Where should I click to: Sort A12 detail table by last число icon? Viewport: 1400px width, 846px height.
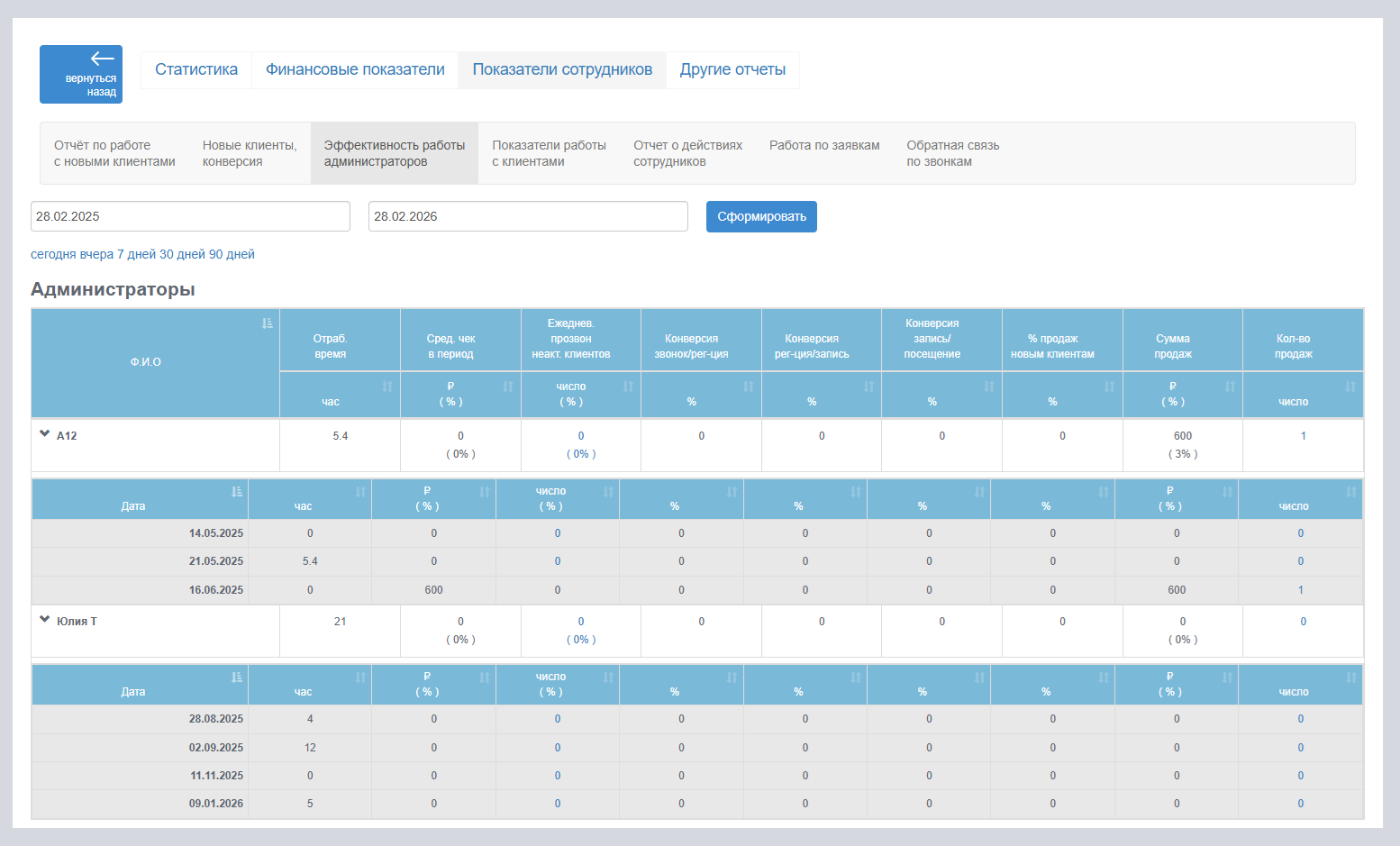1351,491
